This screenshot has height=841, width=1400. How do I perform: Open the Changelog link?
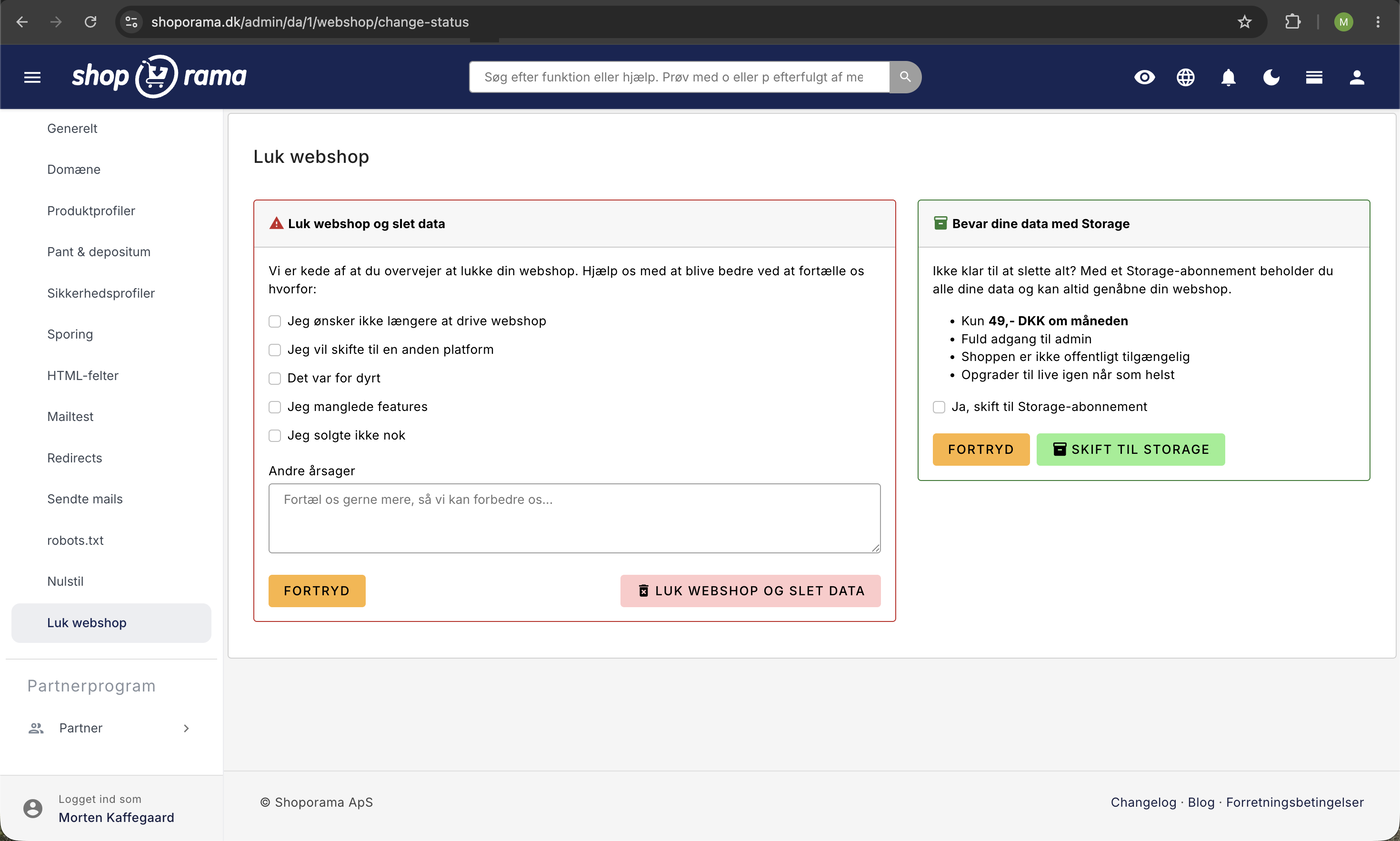1144,802
